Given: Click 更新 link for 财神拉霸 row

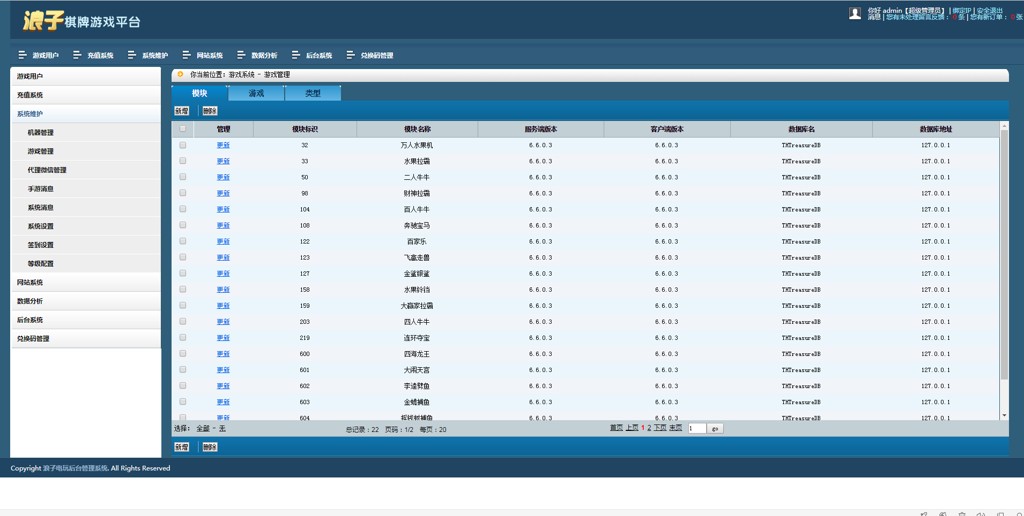Looking at the screenshot, I should (223, 193).
